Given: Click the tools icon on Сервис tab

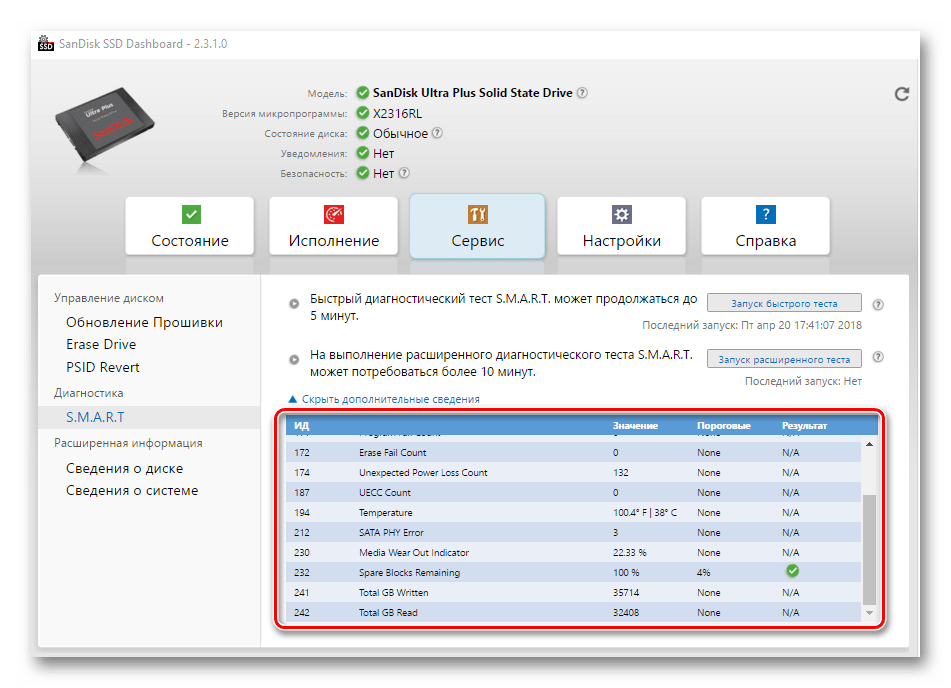Looking at the screenshot, I should pos(477,214).
